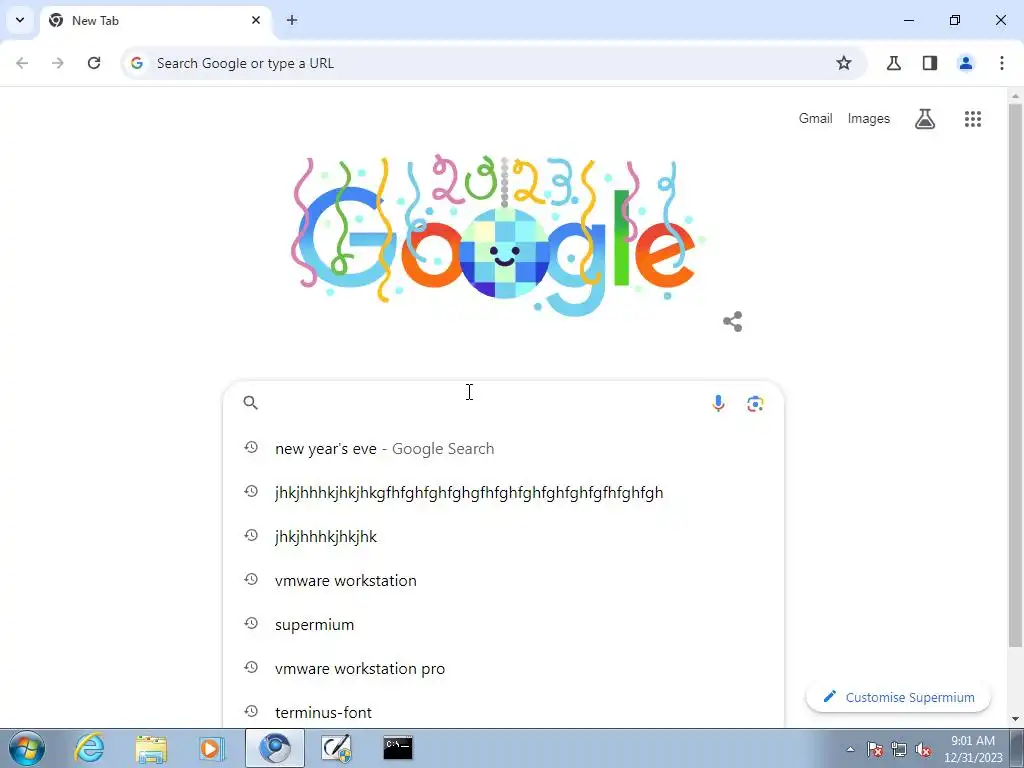Select suggestion "terminus-font"

(503, 712)
